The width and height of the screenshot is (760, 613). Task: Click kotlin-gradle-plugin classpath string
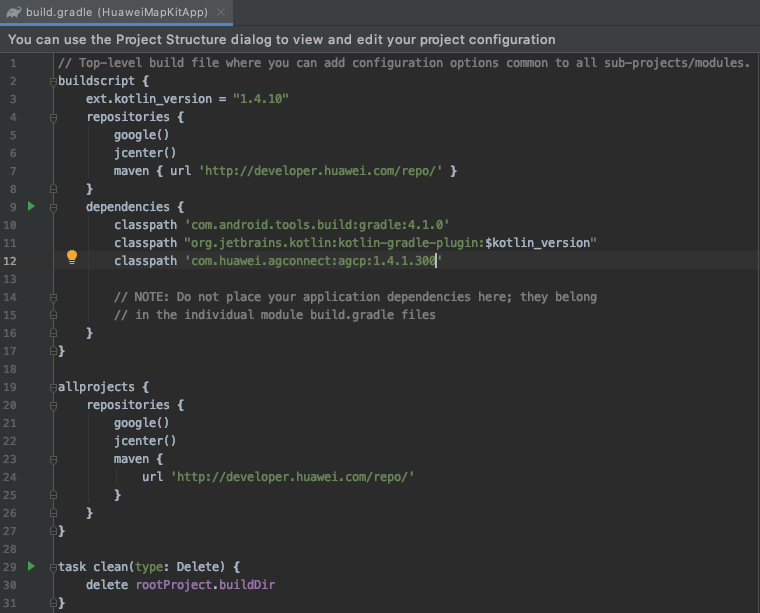390,243
